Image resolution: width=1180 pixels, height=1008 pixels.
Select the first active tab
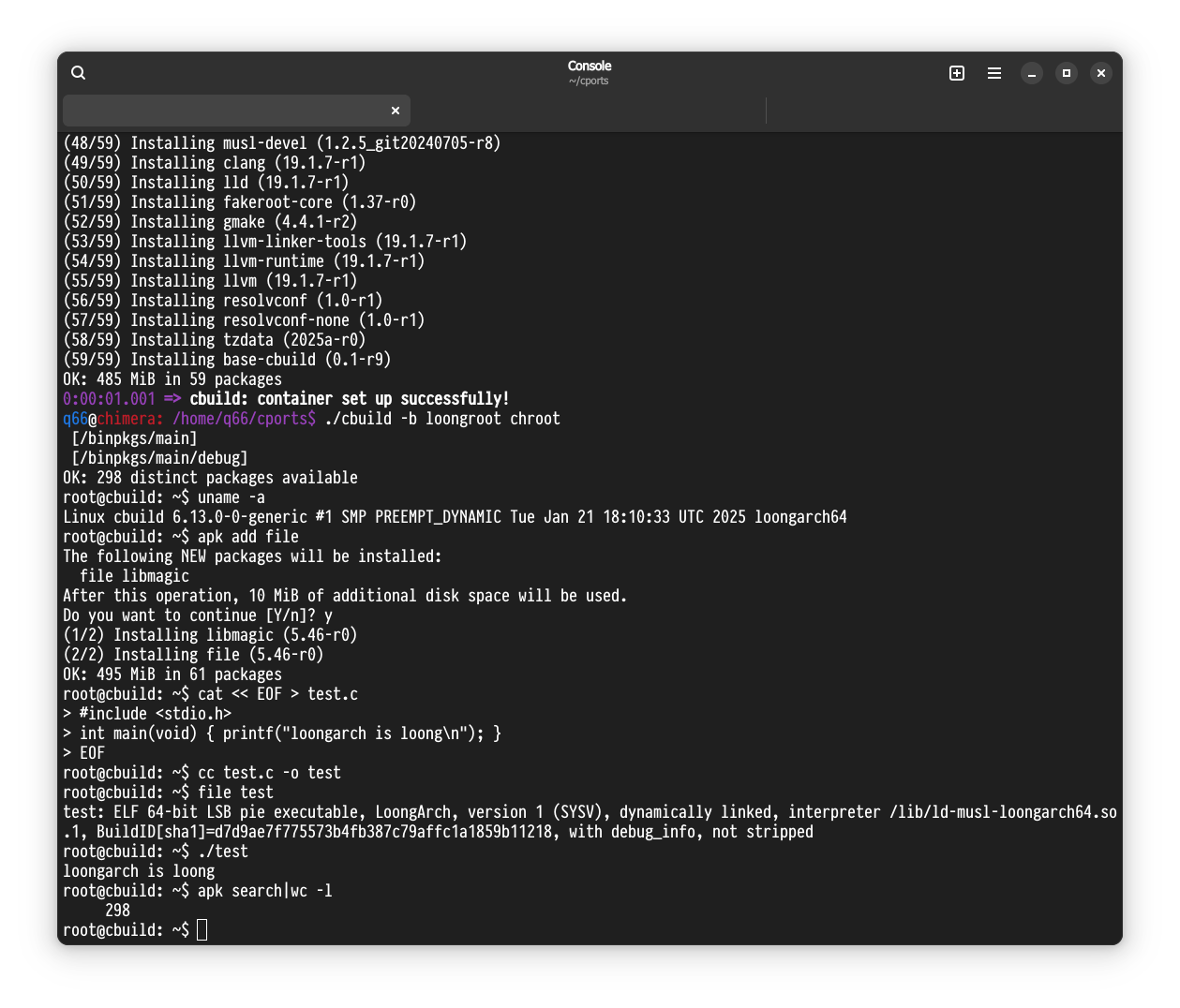[225, 111]
